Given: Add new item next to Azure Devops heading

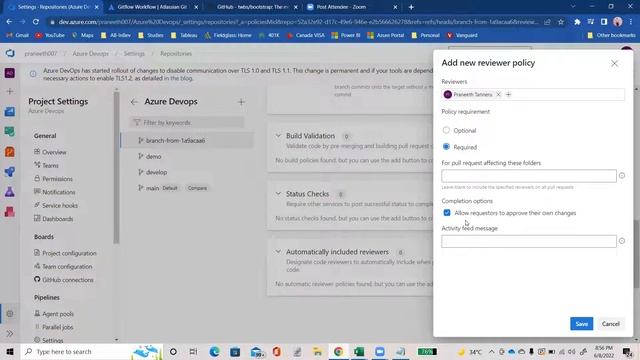Looking at the screenshot, I should (241, 102).
